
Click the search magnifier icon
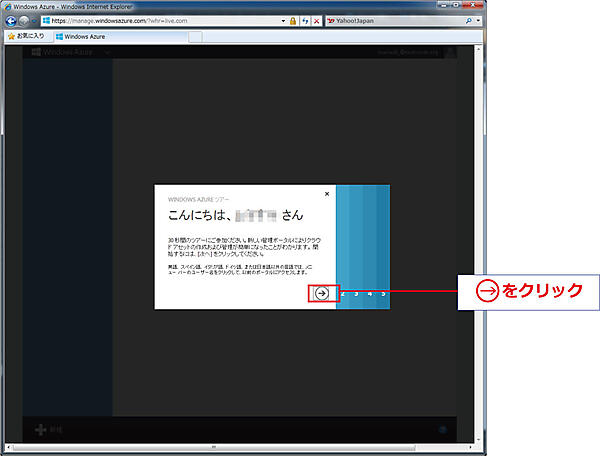[x=468, y=21]
